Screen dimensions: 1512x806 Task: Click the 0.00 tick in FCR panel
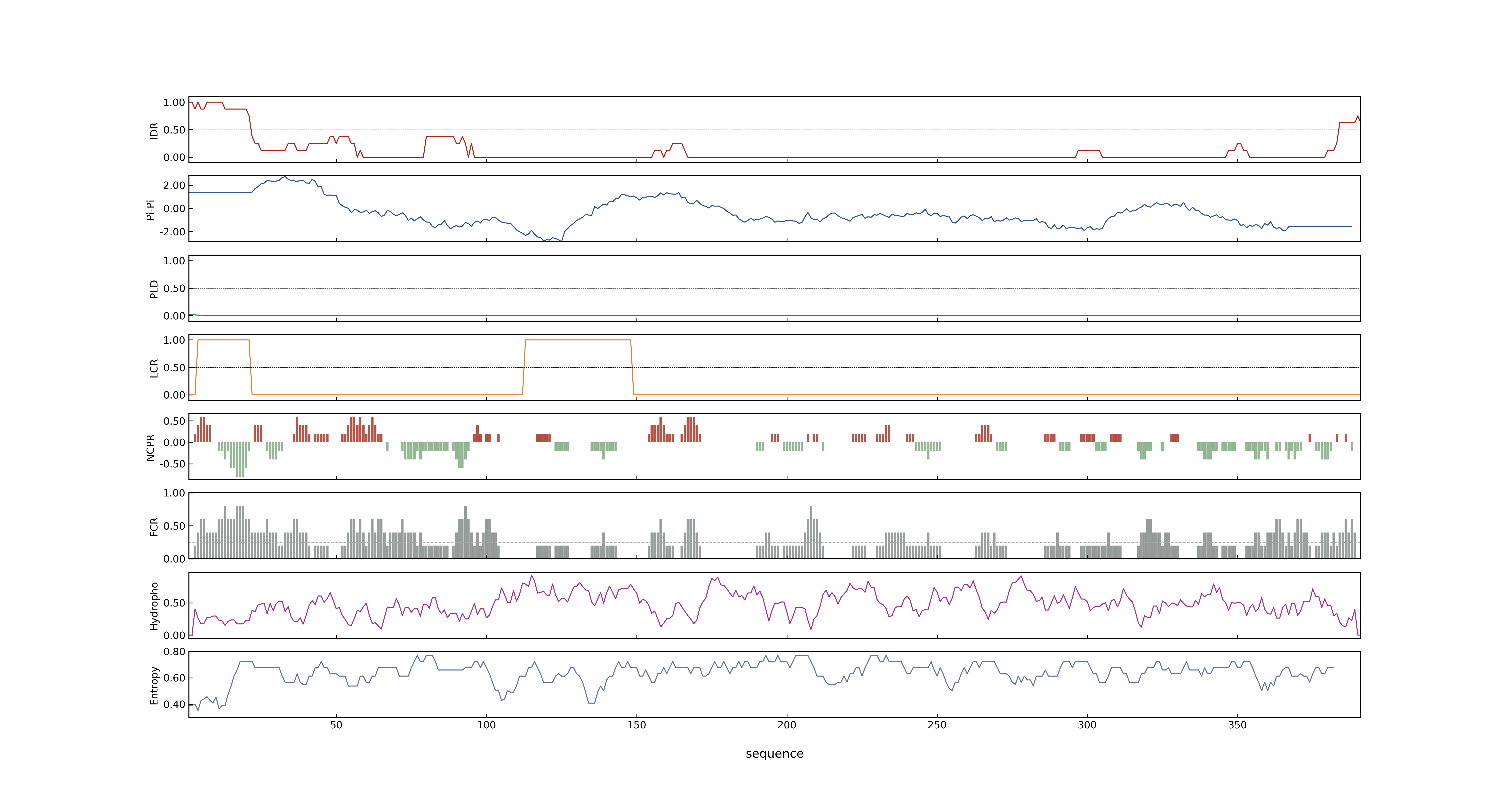click(x=174, y=559)
